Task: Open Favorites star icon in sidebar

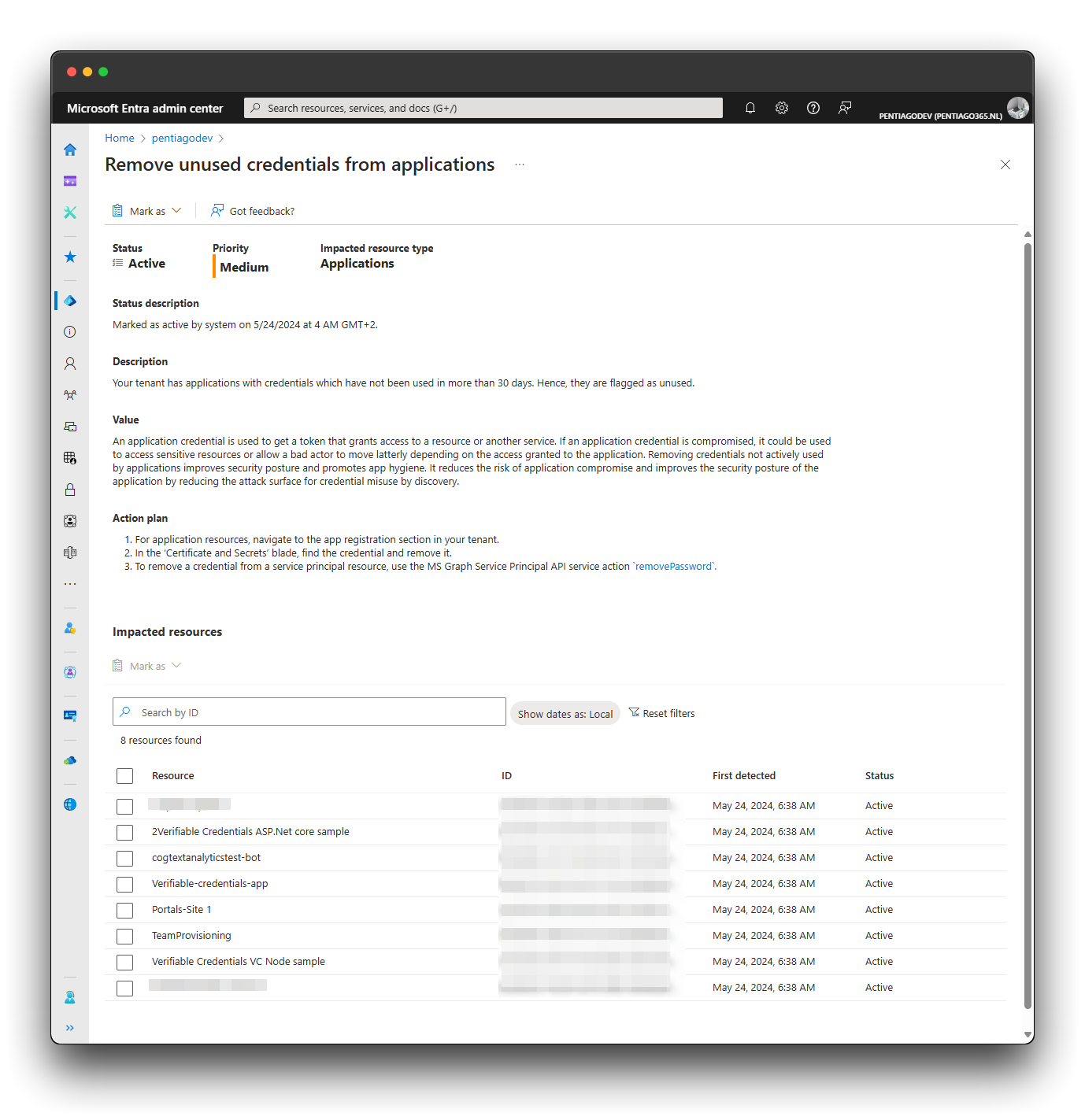Action: click(x=70, y=257)
